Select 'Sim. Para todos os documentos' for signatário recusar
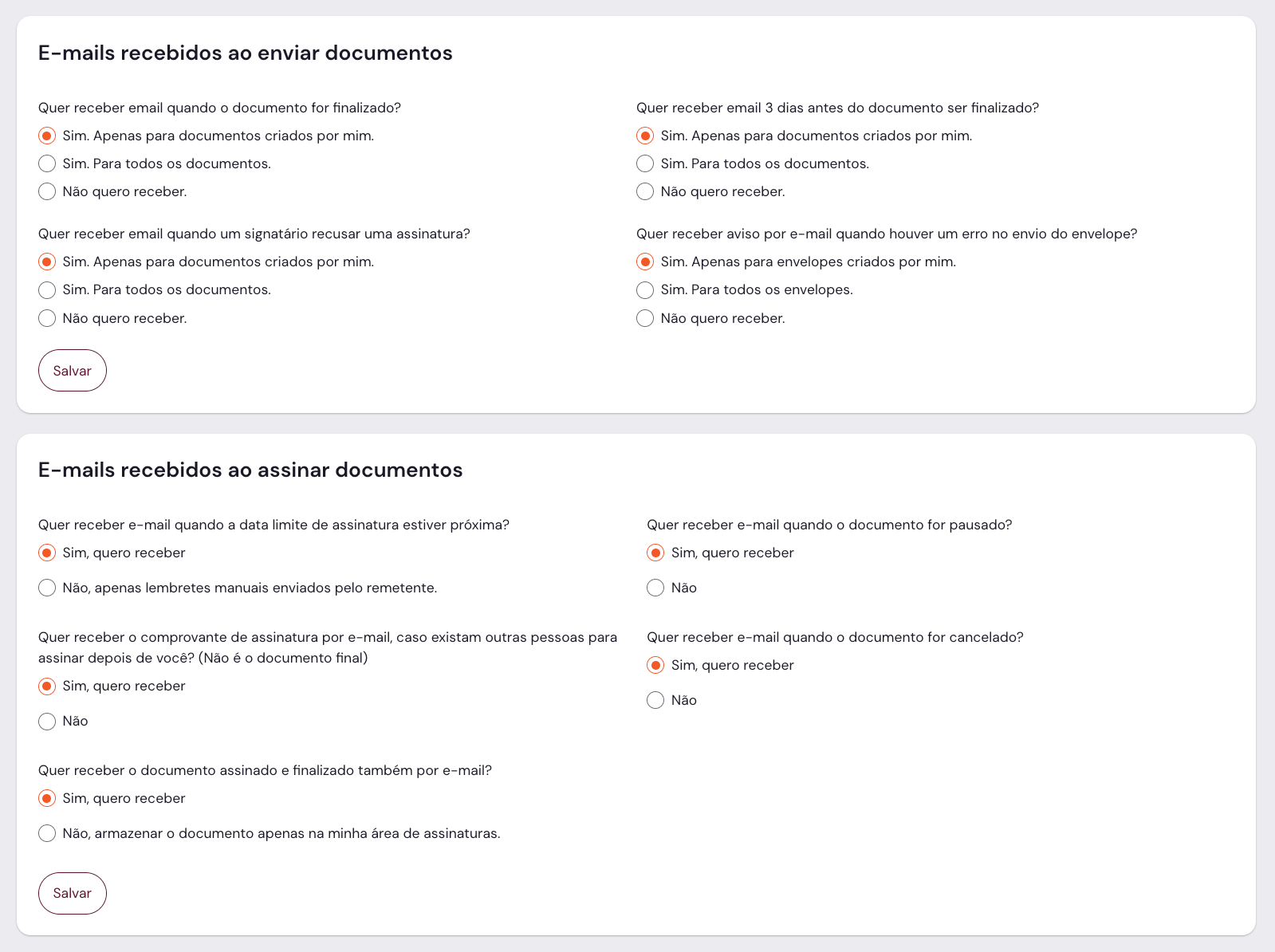The image size is (1275, 952). [47, 289]
